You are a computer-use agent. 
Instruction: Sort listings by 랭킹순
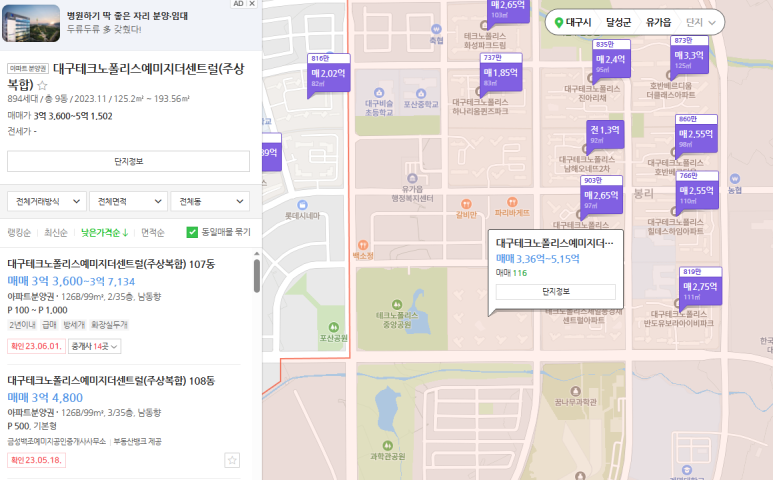coord(19,233)
